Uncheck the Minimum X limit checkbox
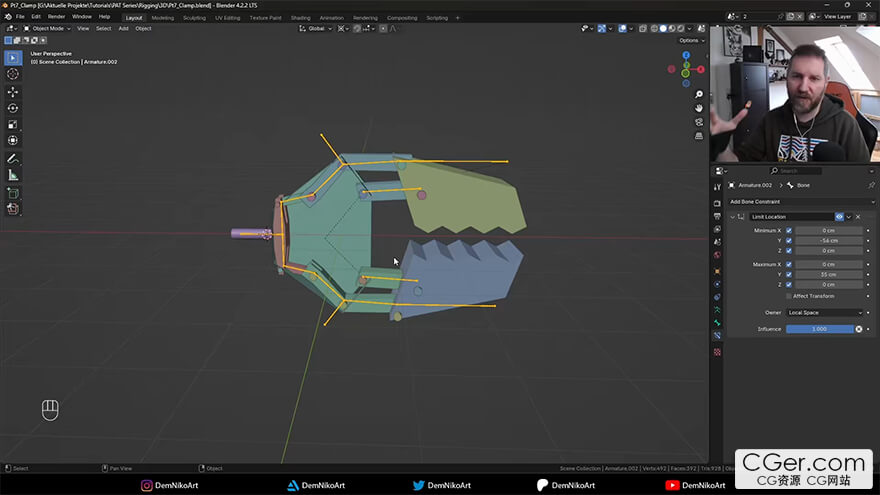Screen dimensions: 880x495 789,230
